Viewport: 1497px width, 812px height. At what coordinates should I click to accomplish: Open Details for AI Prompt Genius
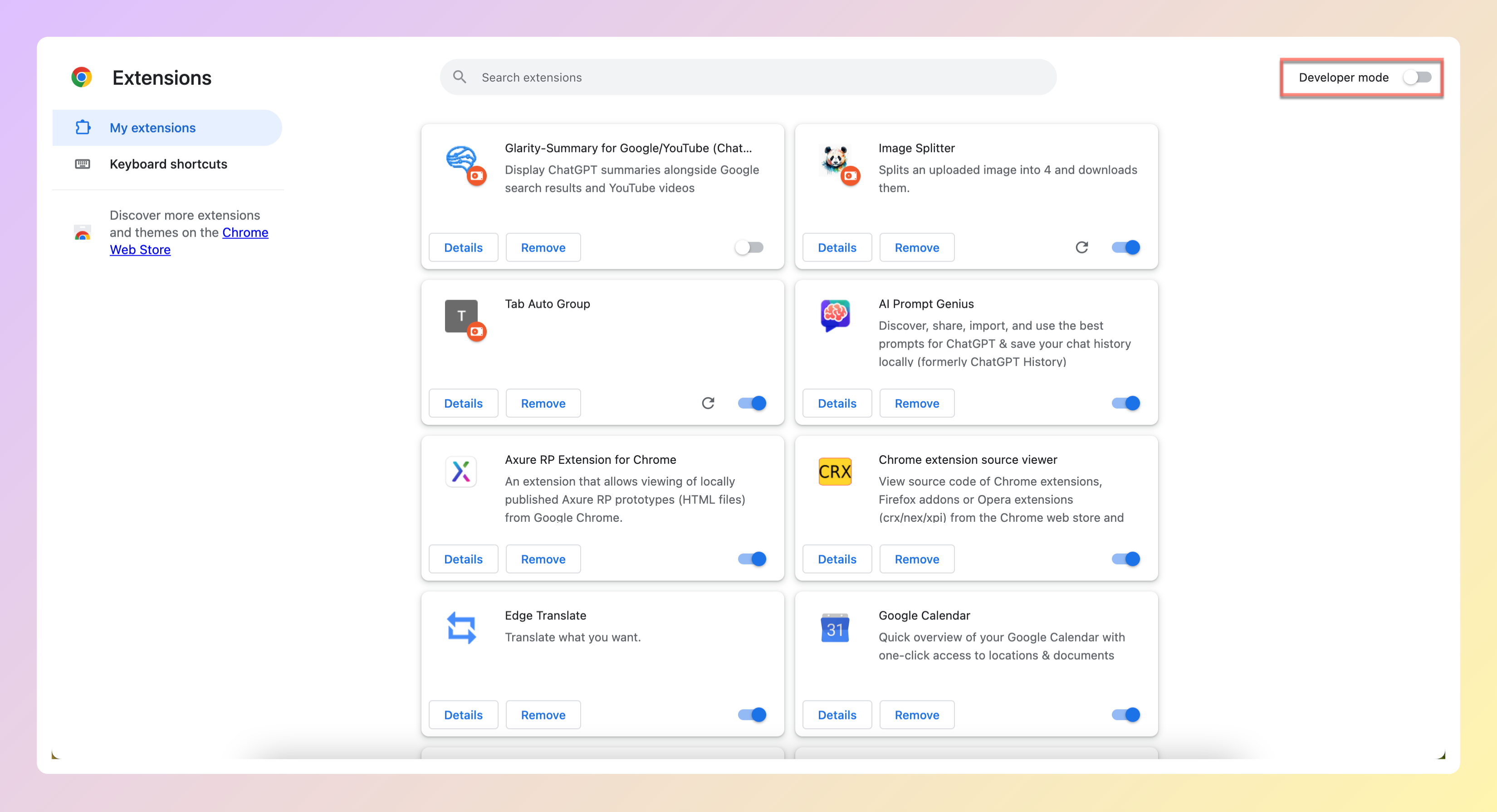pos(837,403)
